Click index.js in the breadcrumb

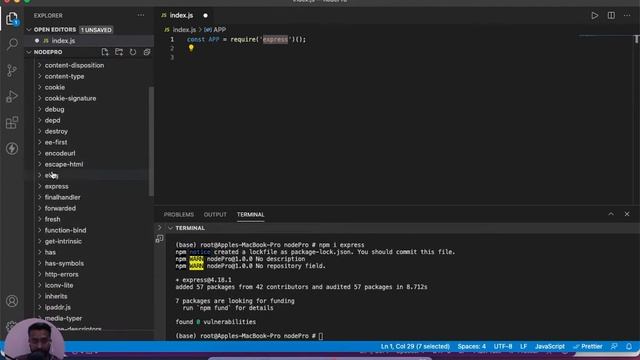[x=184, y=29]
